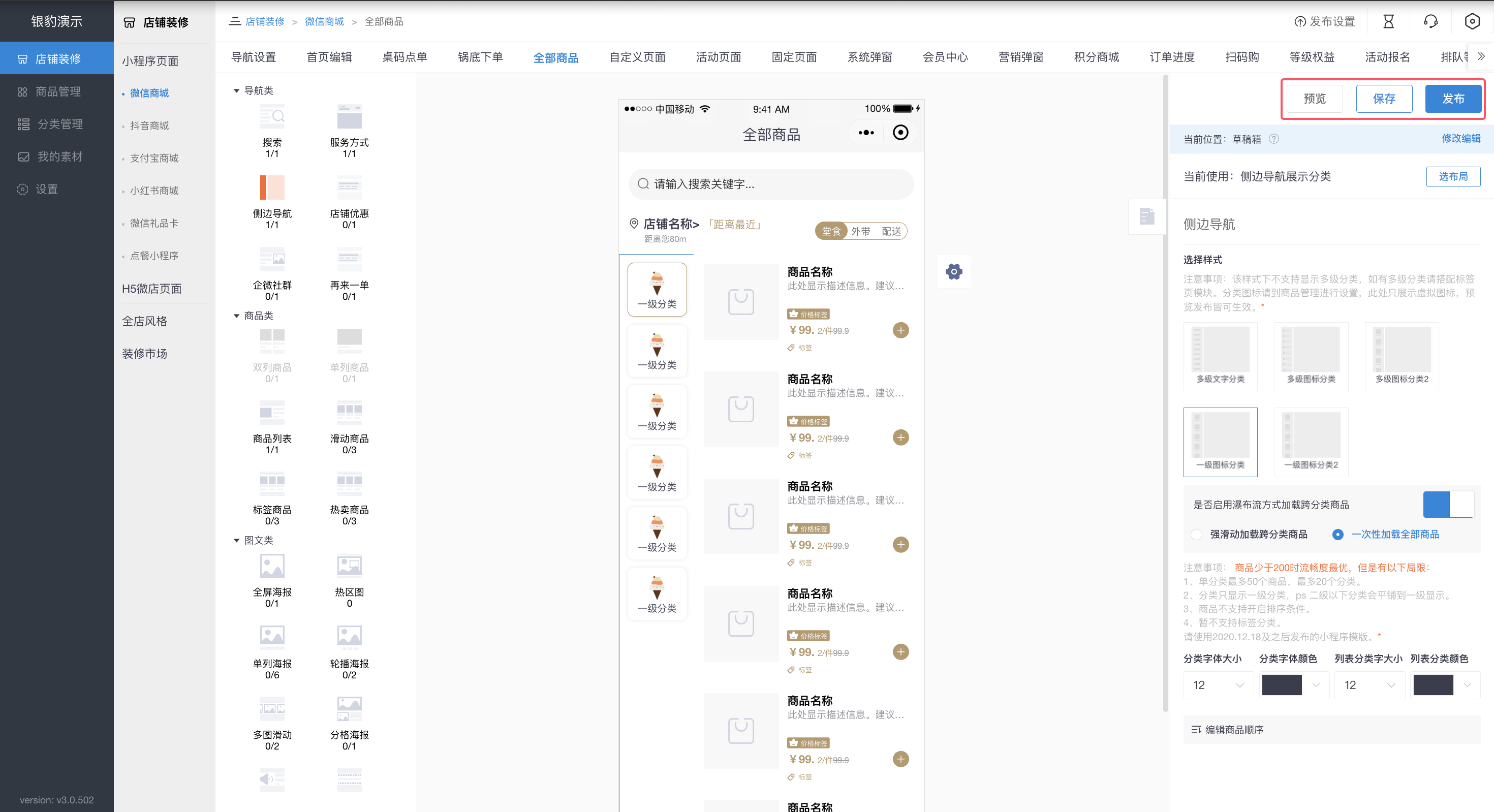
Task: Switch to the 会员中心 tab
Action: click(x=945, y=57)
